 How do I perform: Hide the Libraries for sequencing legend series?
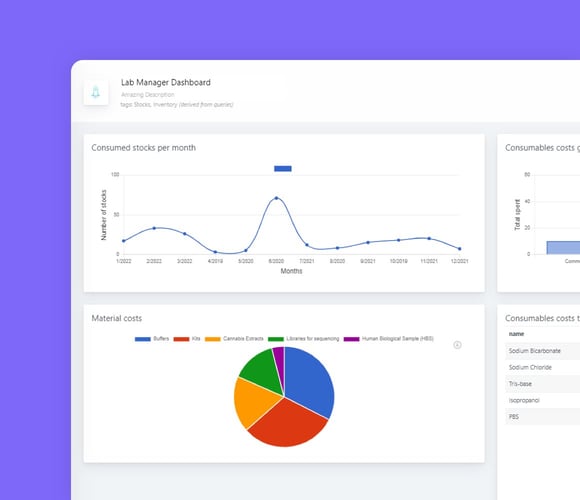(303, 339)
